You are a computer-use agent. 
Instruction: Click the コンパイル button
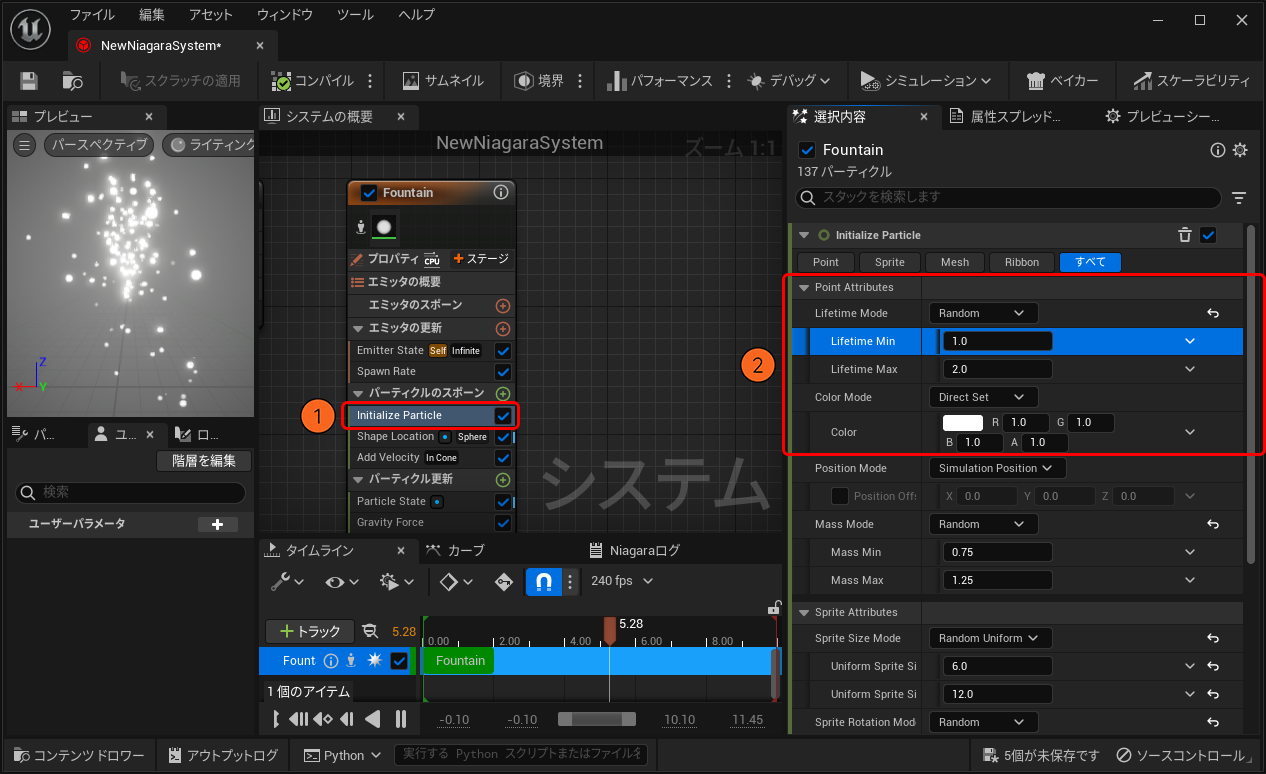[x=312, y=81]
